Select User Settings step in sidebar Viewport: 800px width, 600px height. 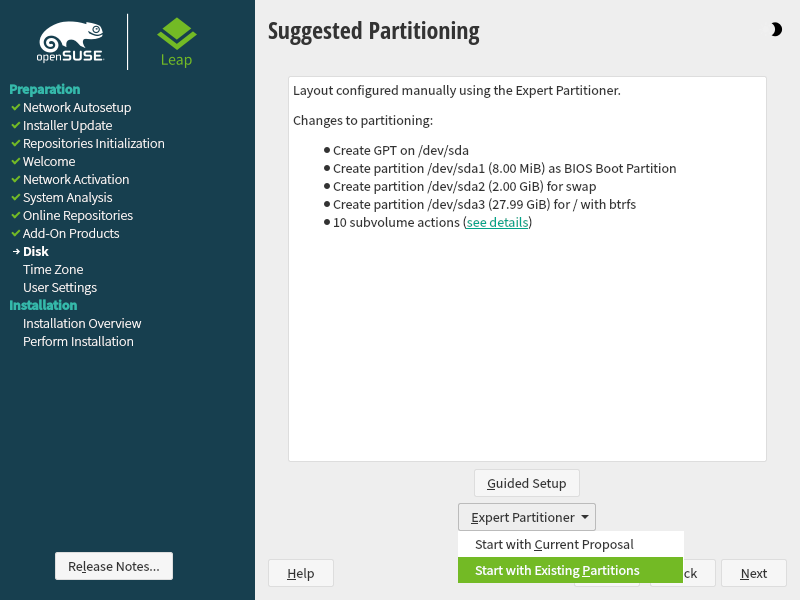60,287
